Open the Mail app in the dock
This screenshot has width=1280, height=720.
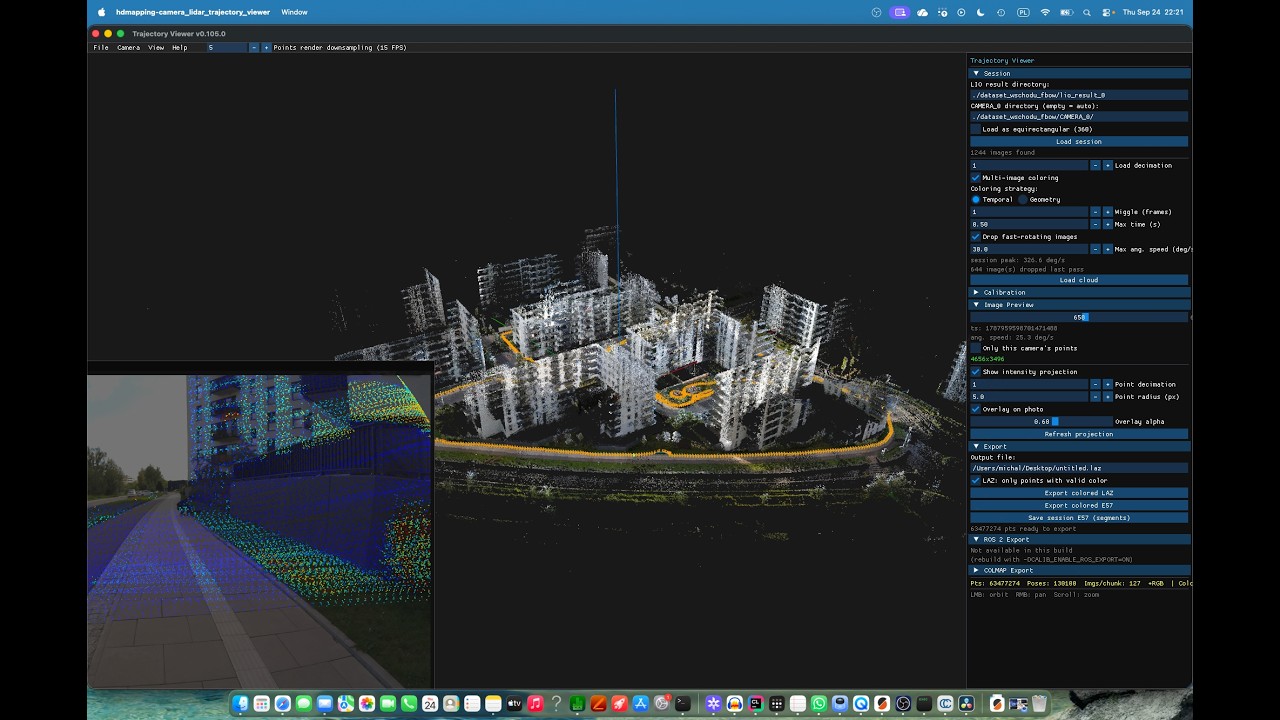[x=325, y=704]
